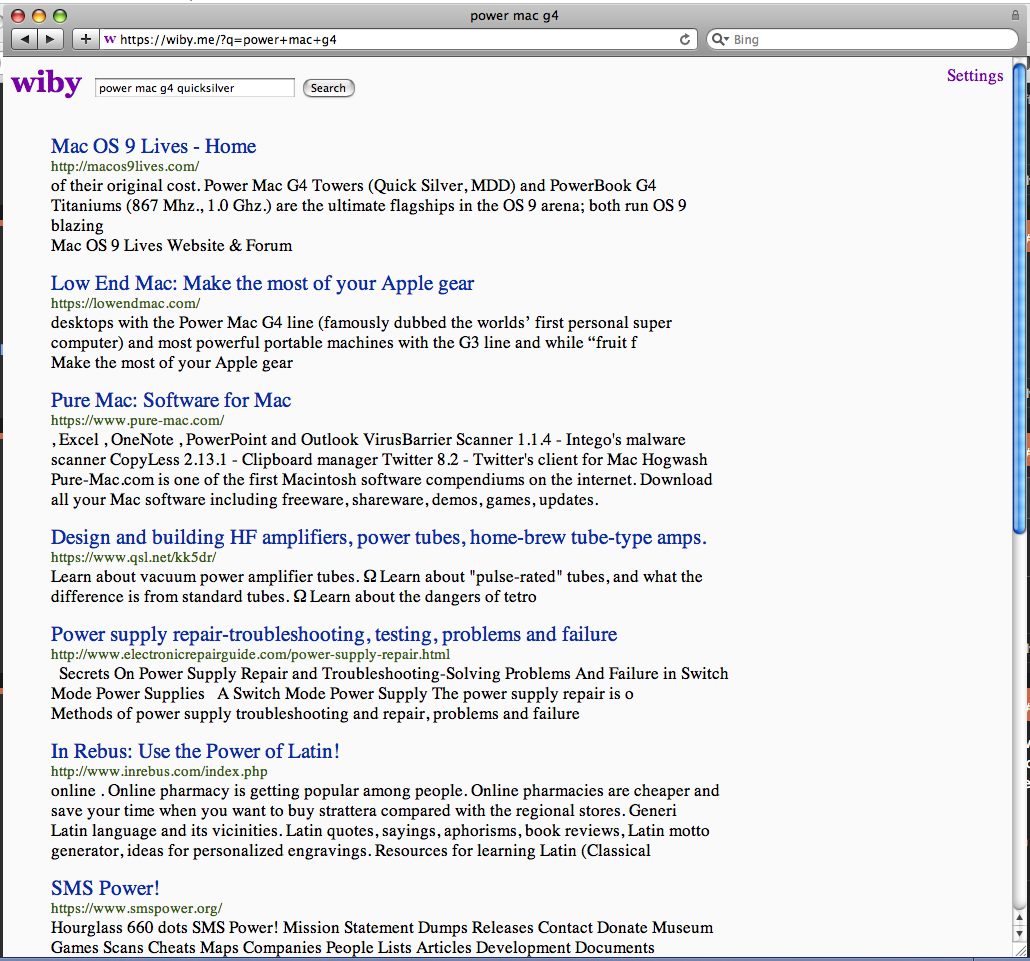The width and height of the screenshot is (1030, 961).
Task: Open the Bing search magnifier dropdown
Action: tap(721, 39)
